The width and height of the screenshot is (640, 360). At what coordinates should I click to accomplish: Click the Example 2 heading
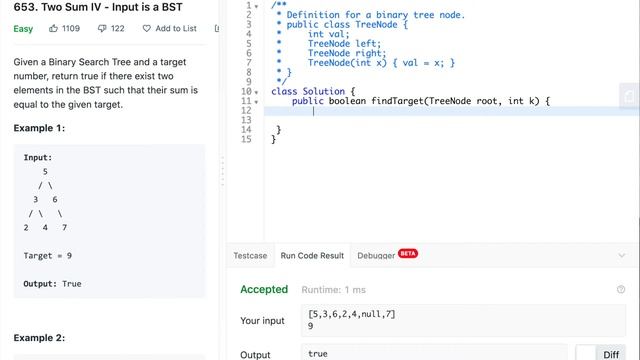click(39, 338)
